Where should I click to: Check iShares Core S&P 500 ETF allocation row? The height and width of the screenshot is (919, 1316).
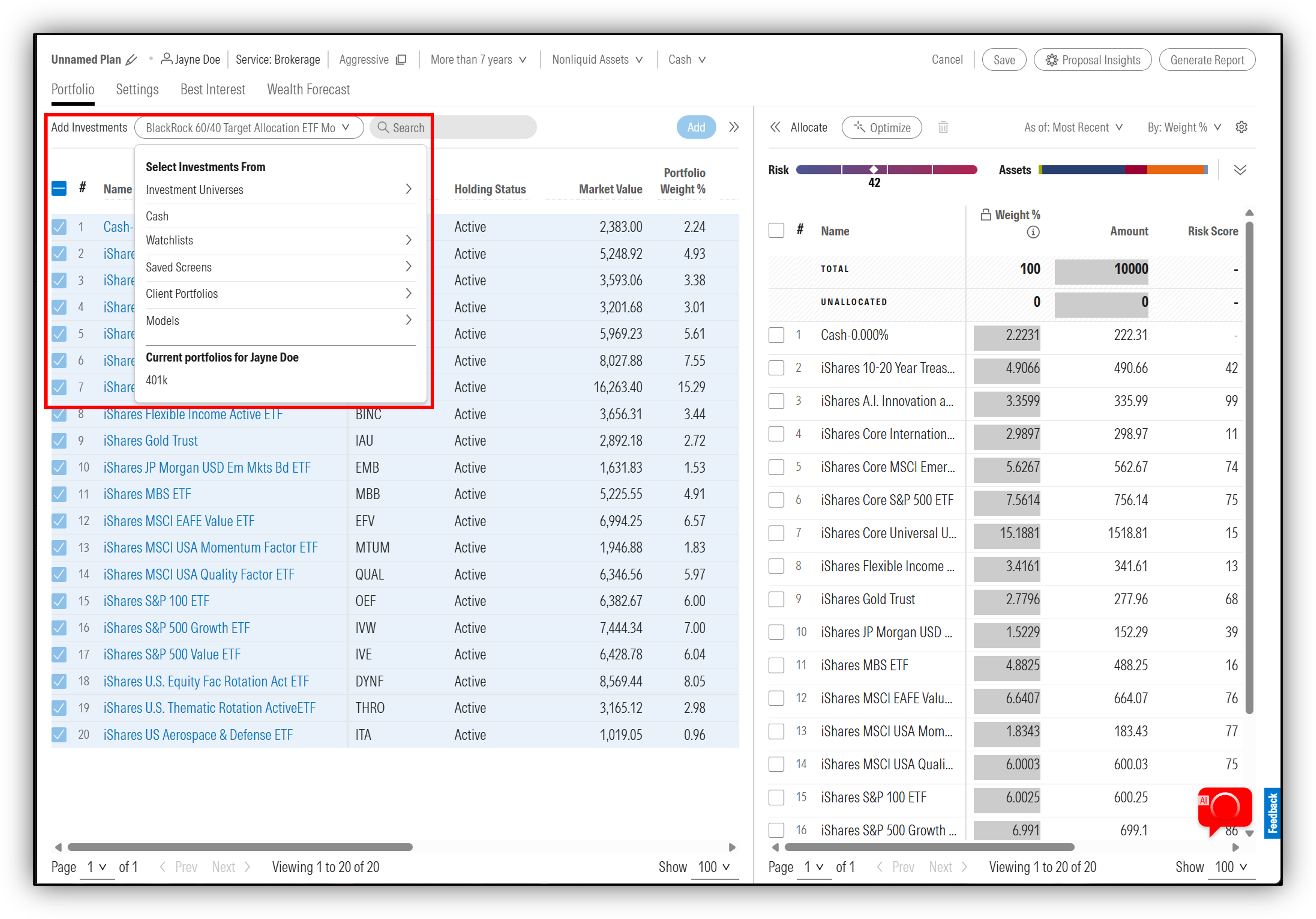click(776, 500)
